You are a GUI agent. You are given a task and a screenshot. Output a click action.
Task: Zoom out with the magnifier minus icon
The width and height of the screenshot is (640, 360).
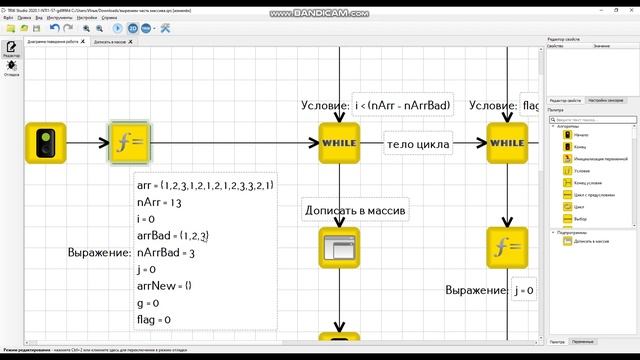pyautogui.click(x=99, y=28)
